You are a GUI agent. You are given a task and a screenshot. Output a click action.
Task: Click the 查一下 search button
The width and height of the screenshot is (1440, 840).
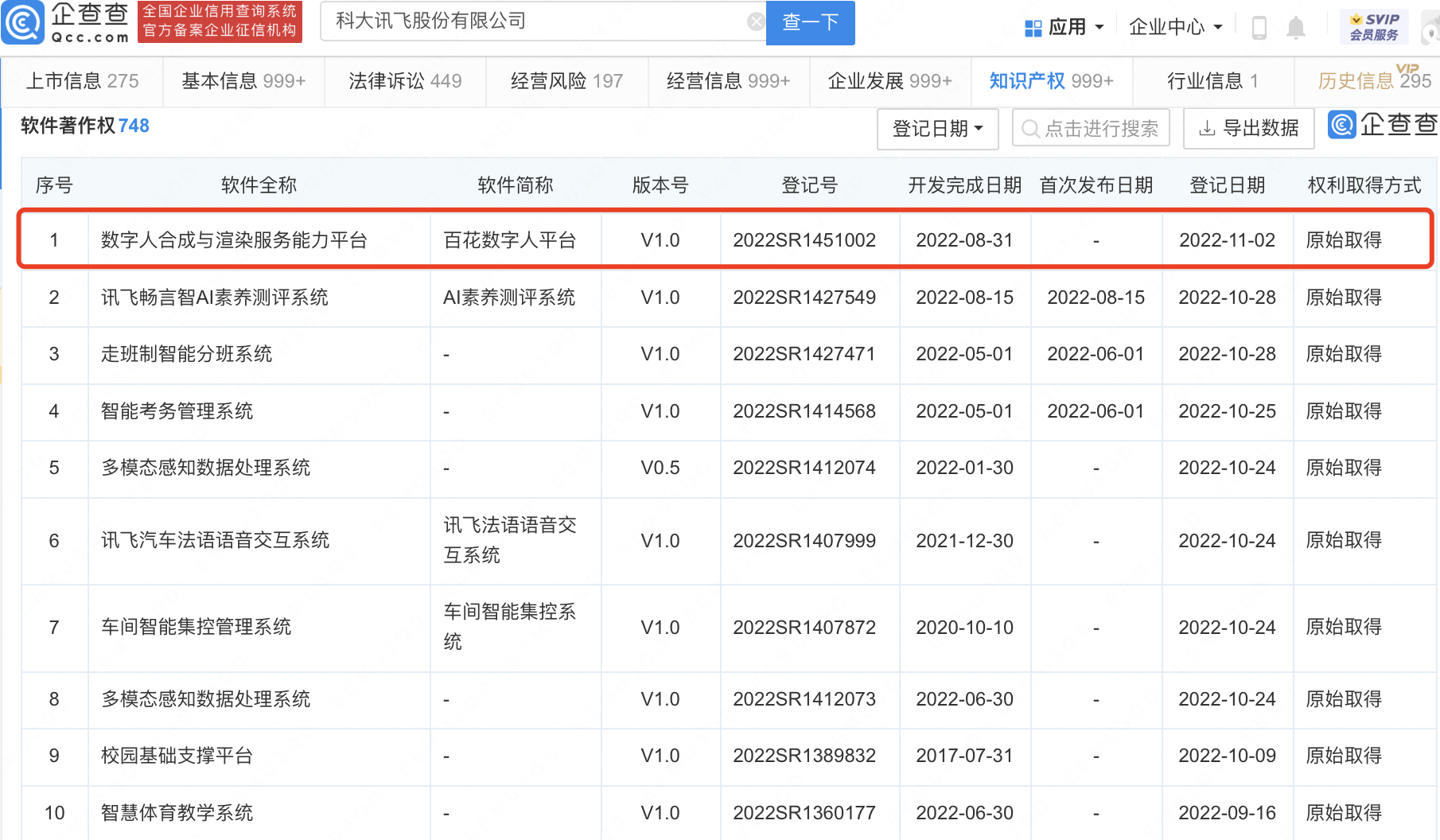click(810, 22)
